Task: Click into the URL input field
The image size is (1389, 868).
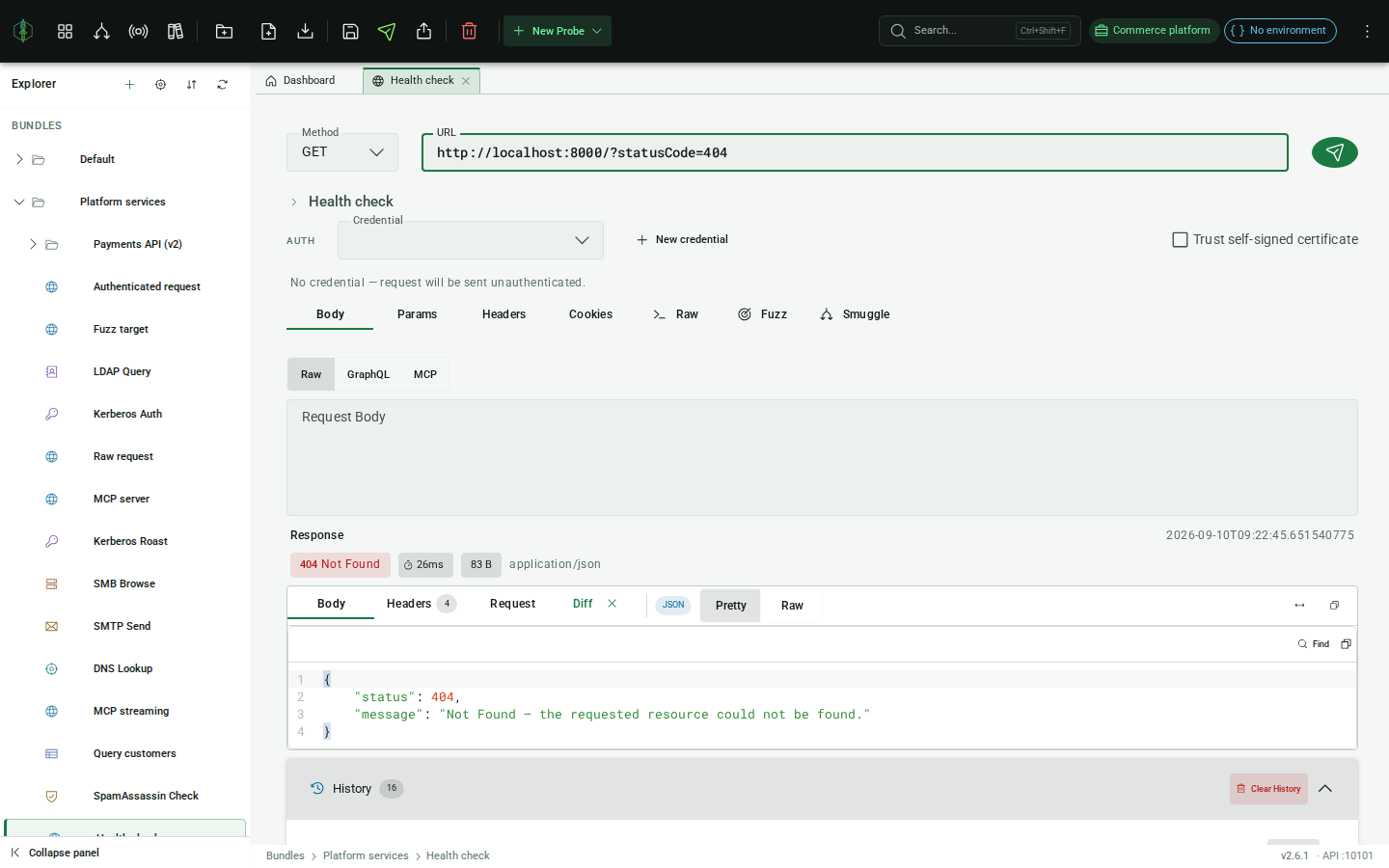Action: point(855,152)
